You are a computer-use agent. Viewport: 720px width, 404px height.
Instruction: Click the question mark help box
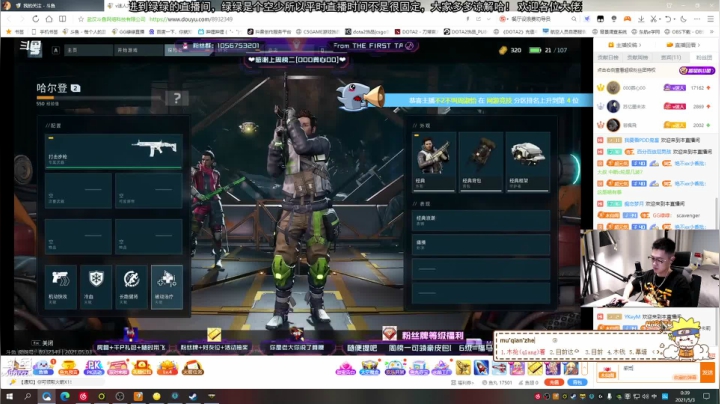coord(177,98)
